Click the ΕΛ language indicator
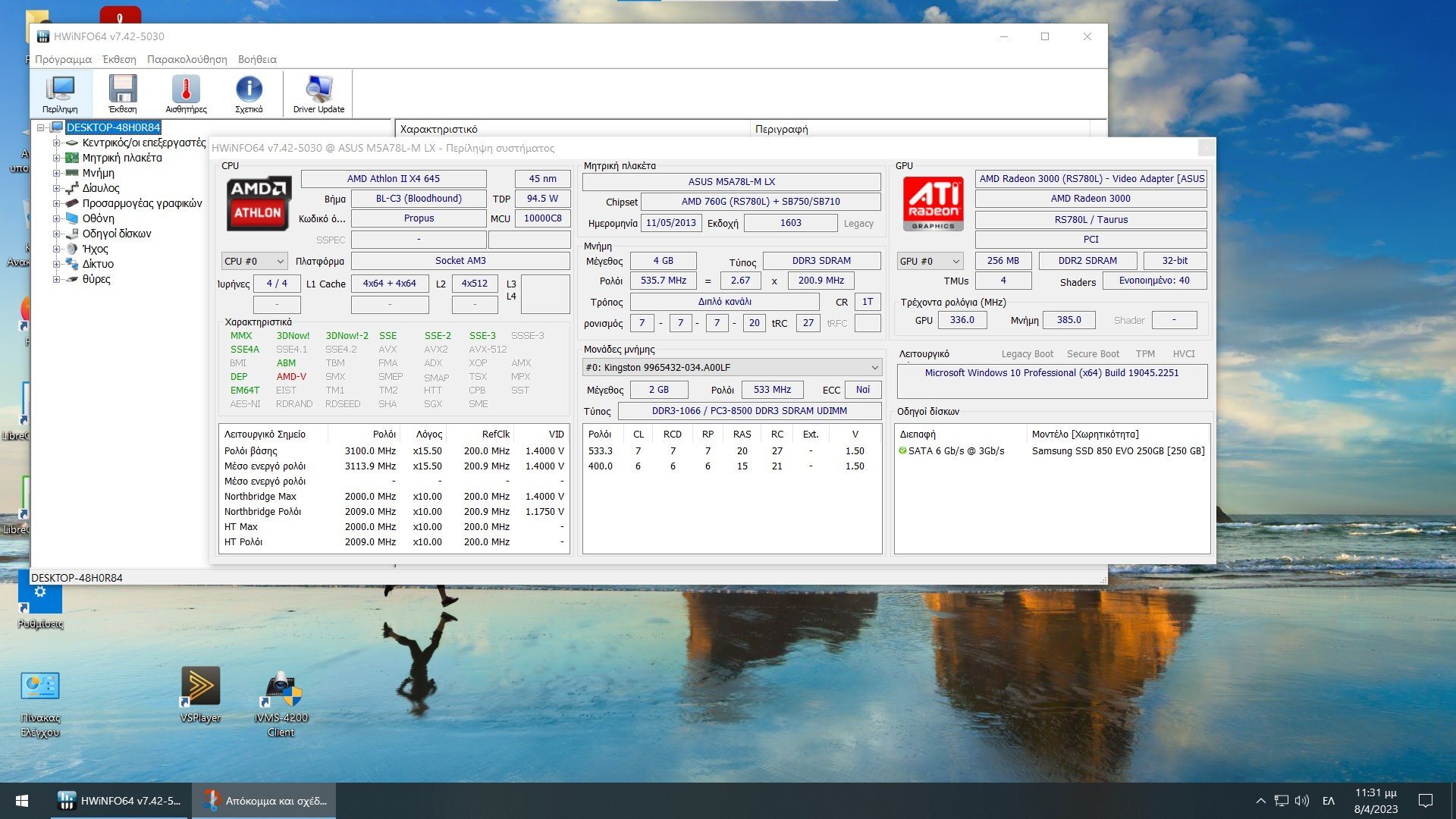The width and height of the screenshot is (1456, 819). [1329, 801]
